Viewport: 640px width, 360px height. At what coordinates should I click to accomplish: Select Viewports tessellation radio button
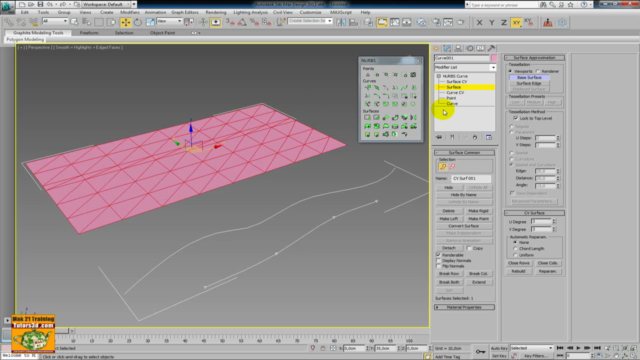[x=511, y=71]
